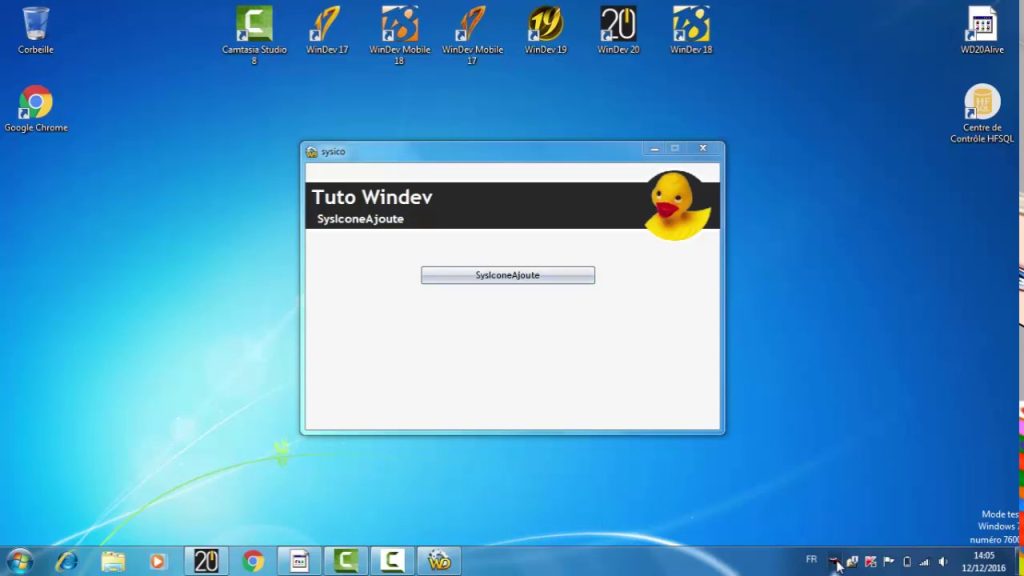Click the 'Tuto Windev' heading text

coord(372,197)
